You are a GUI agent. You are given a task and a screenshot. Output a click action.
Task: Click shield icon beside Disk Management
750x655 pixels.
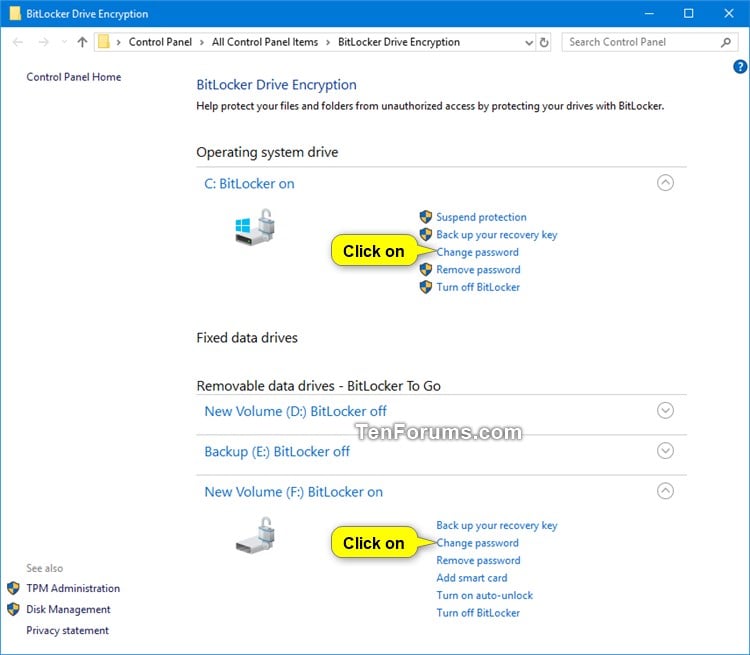[x=13, y=609]
